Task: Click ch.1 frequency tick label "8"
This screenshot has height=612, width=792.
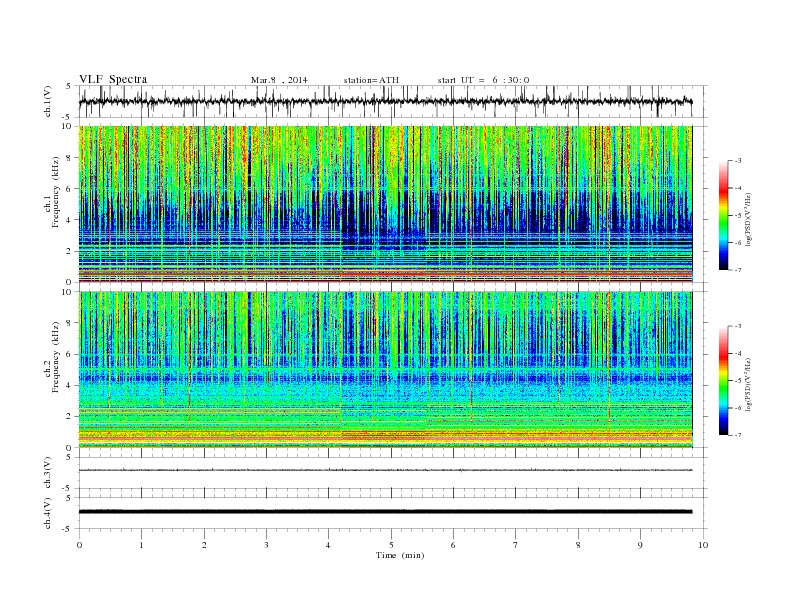Action: (x=70, y=158)
